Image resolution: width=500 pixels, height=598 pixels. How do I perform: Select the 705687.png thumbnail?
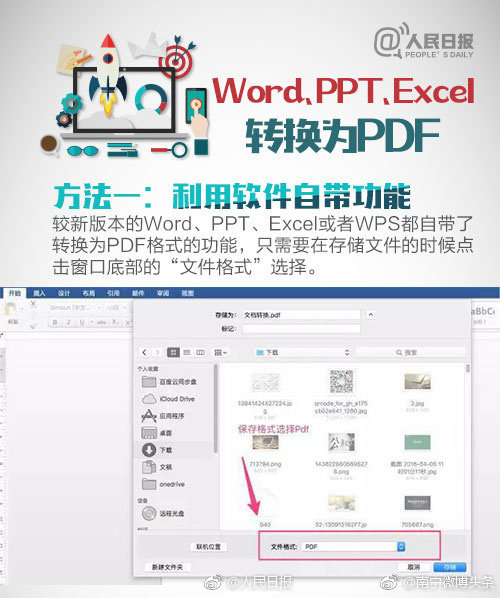pos(418,503)
